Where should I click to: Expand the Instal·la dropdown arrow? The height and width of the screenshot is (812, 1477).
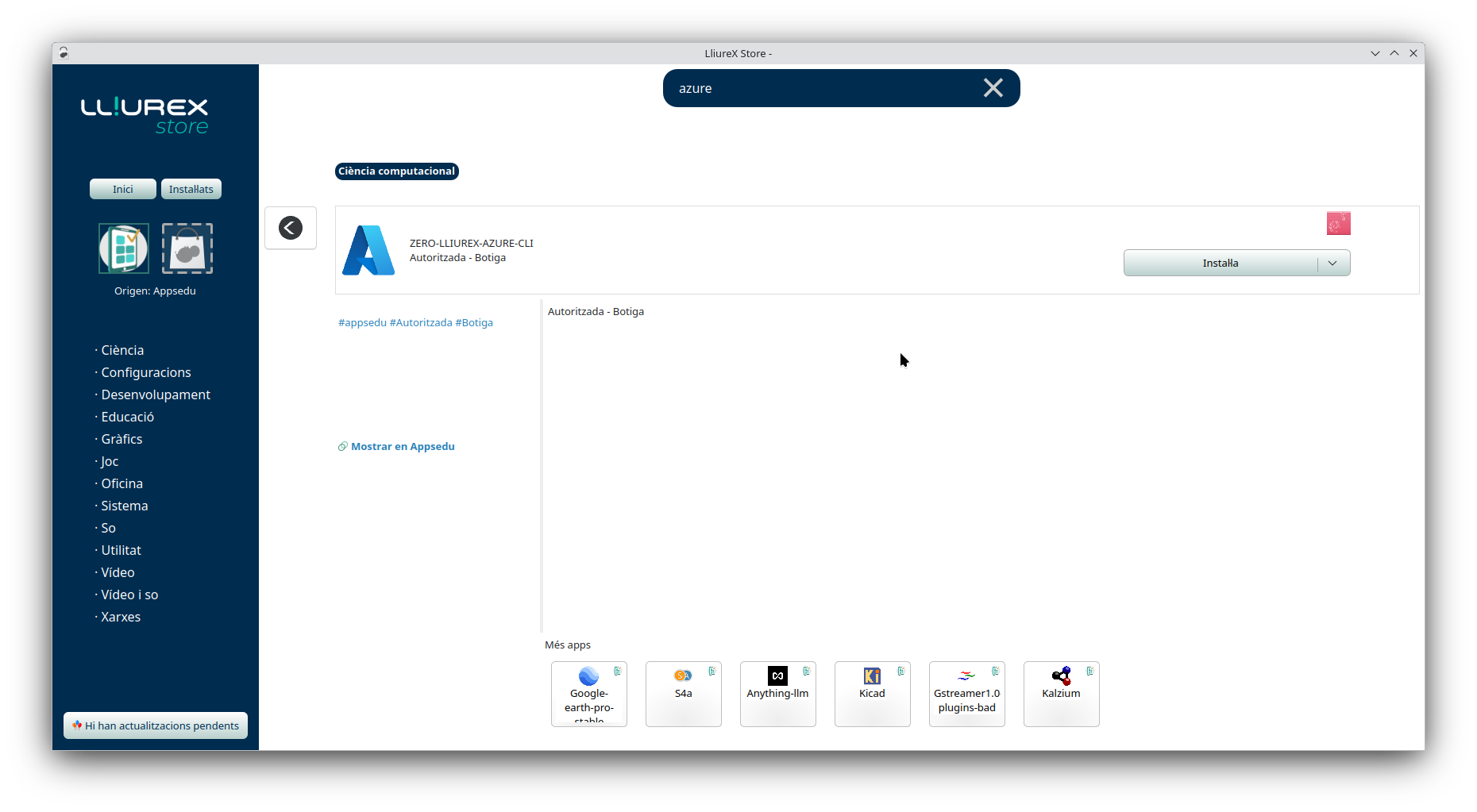point(1333,264)
